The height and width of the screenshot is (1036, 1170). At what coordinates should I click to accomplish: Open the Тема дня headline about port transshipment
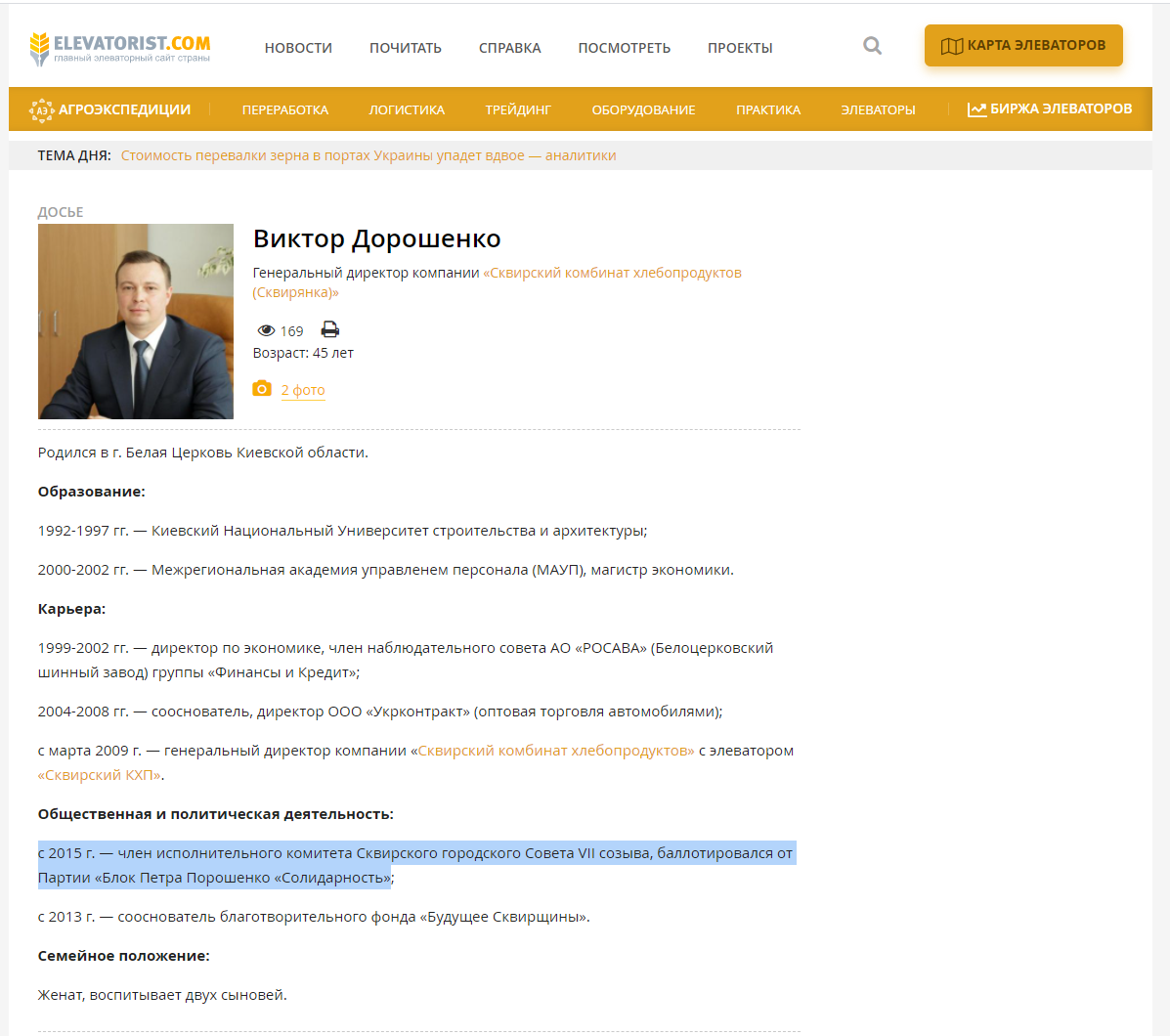click(x=368, y=155)
